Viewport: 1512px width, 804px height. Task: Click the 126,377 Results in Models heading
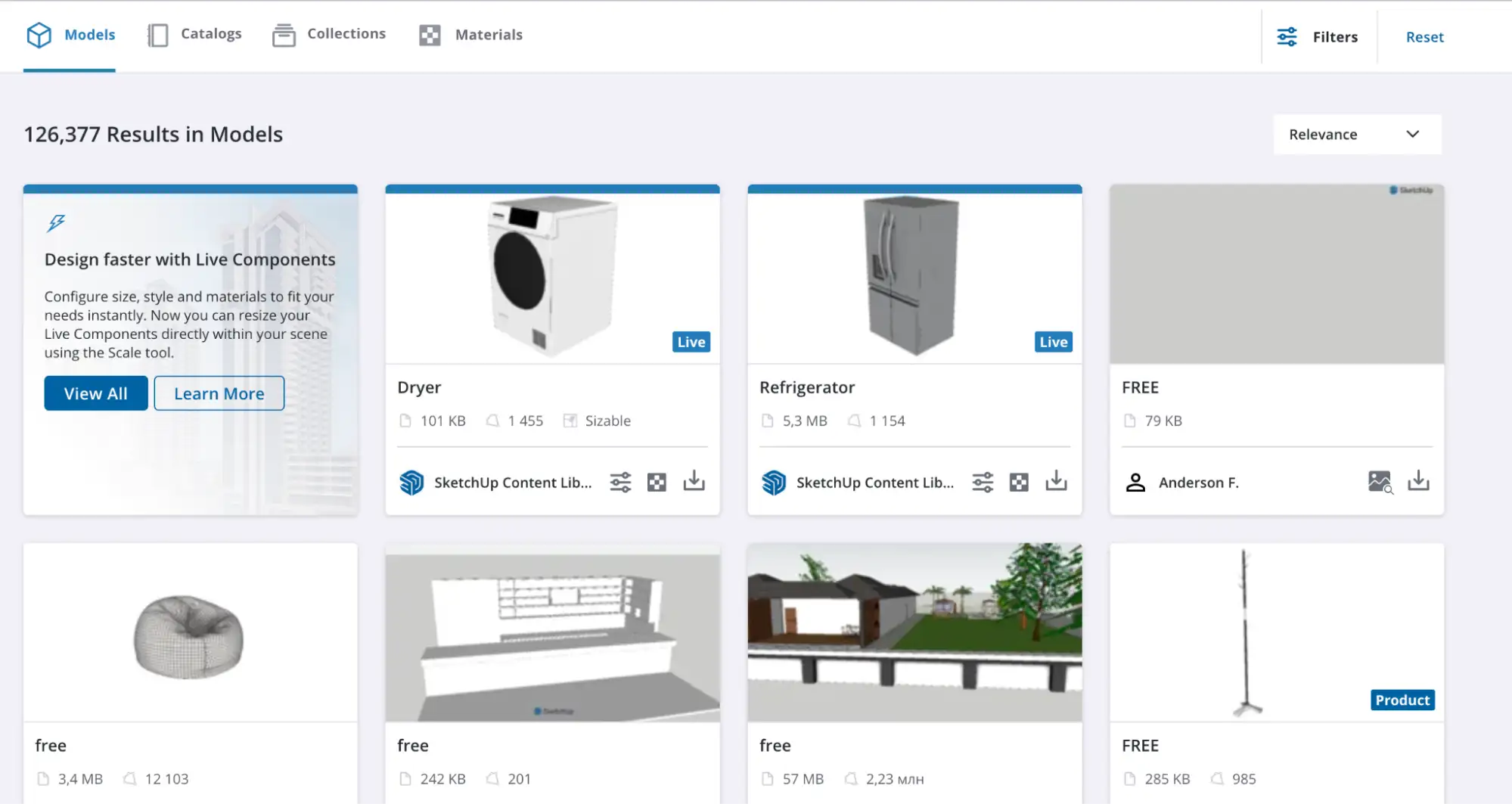[x=154, y=135]
